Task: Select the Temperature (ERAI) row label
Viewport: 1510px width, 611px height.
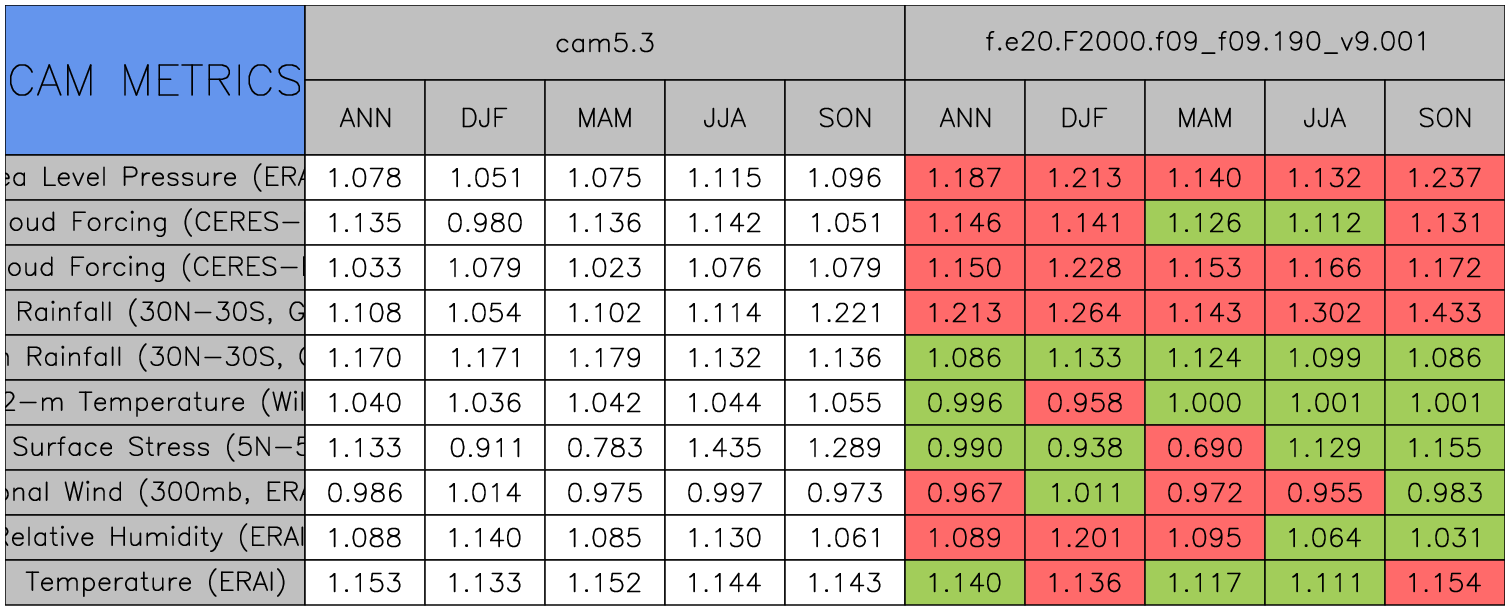Action: (155, 583)
